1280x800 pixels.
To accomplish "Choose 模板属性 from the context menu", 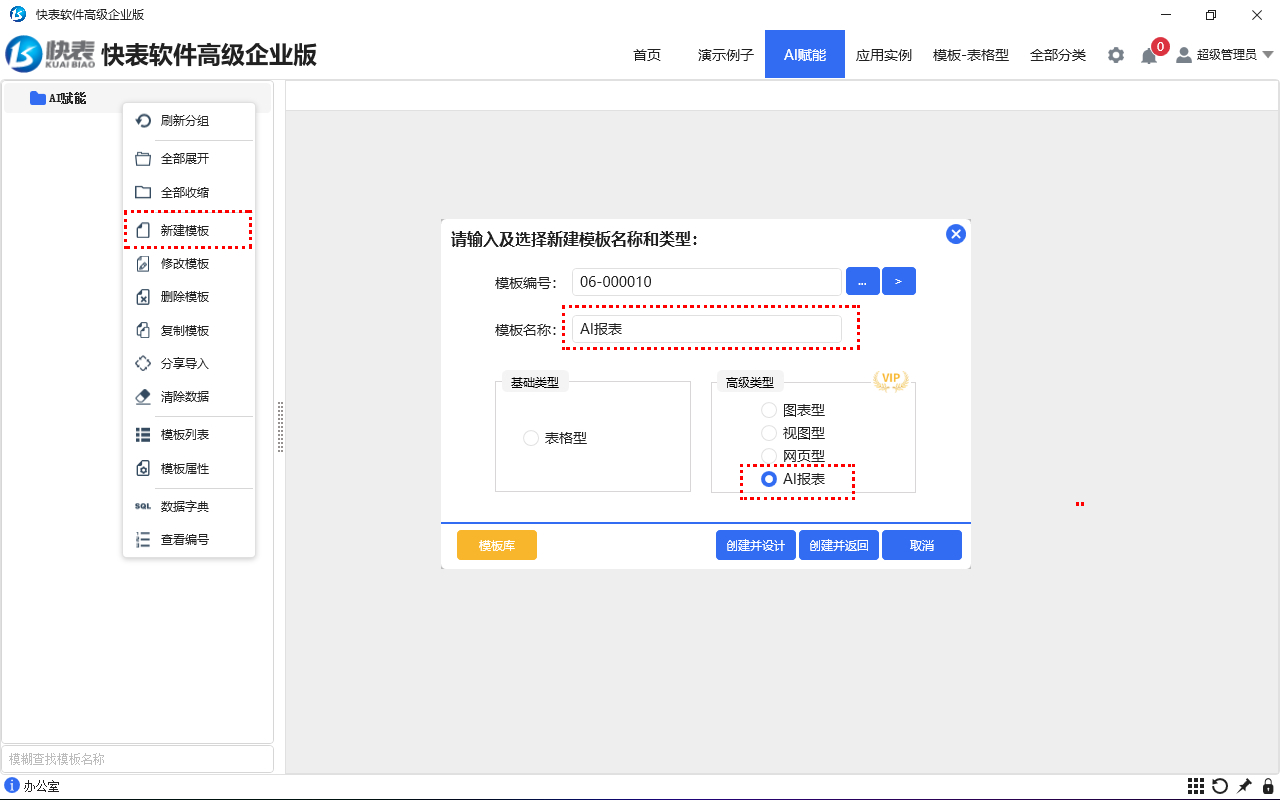I will tap(188, 468).
